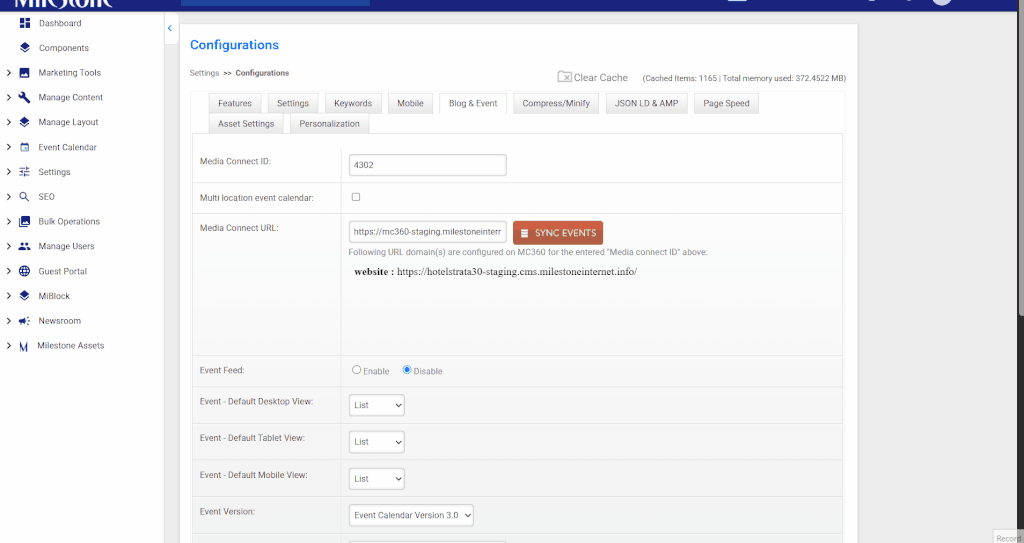Click the Marketing Tools image icon
This screenshot has width=1024, height=543.
(x=24, y=73)
